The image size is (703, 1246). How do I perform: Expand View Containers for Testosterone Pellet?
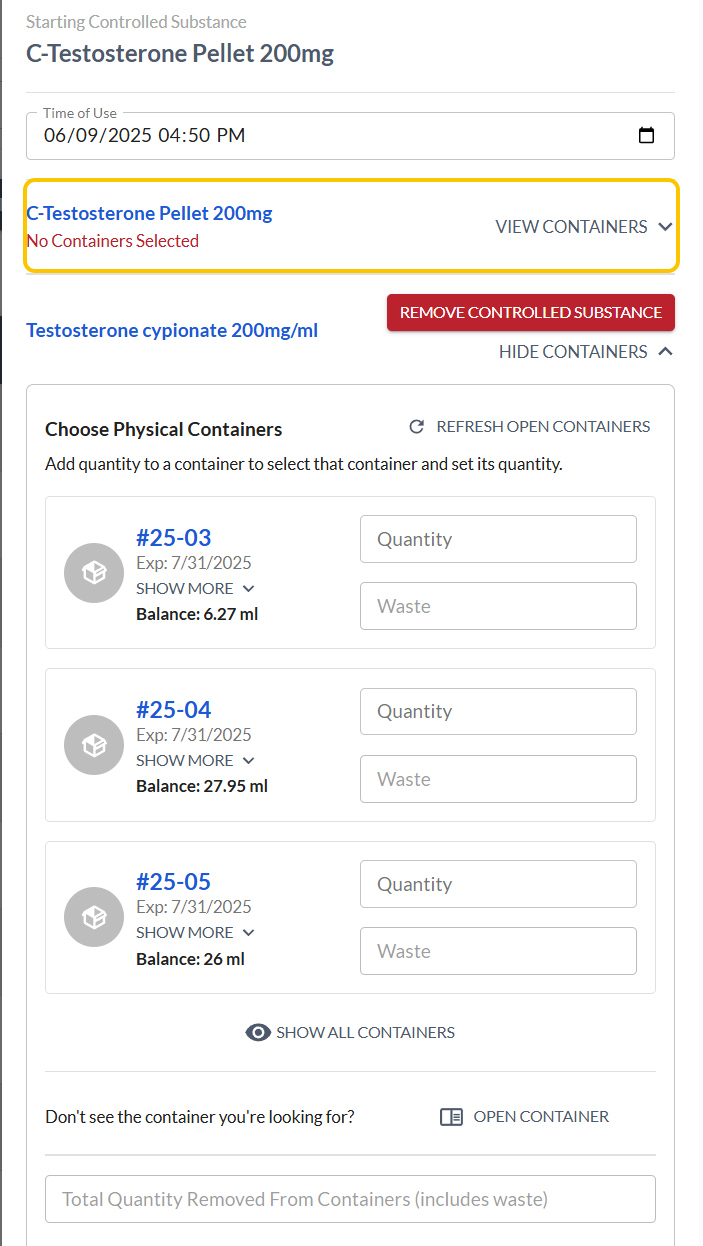[x=584, y=227]
